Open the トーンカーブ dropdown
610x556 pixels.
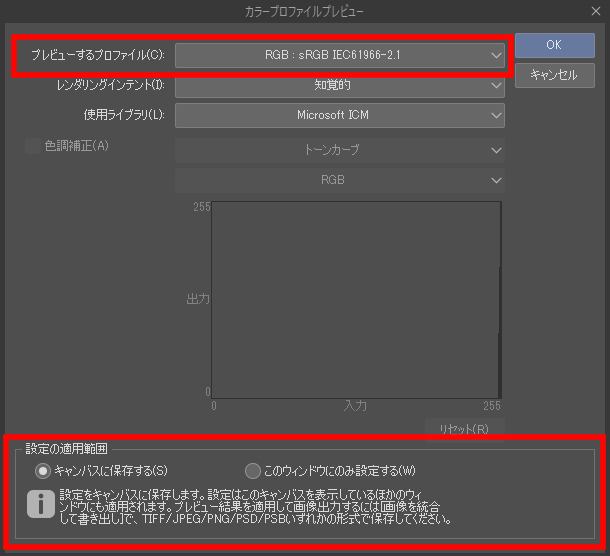coord(340,150)
